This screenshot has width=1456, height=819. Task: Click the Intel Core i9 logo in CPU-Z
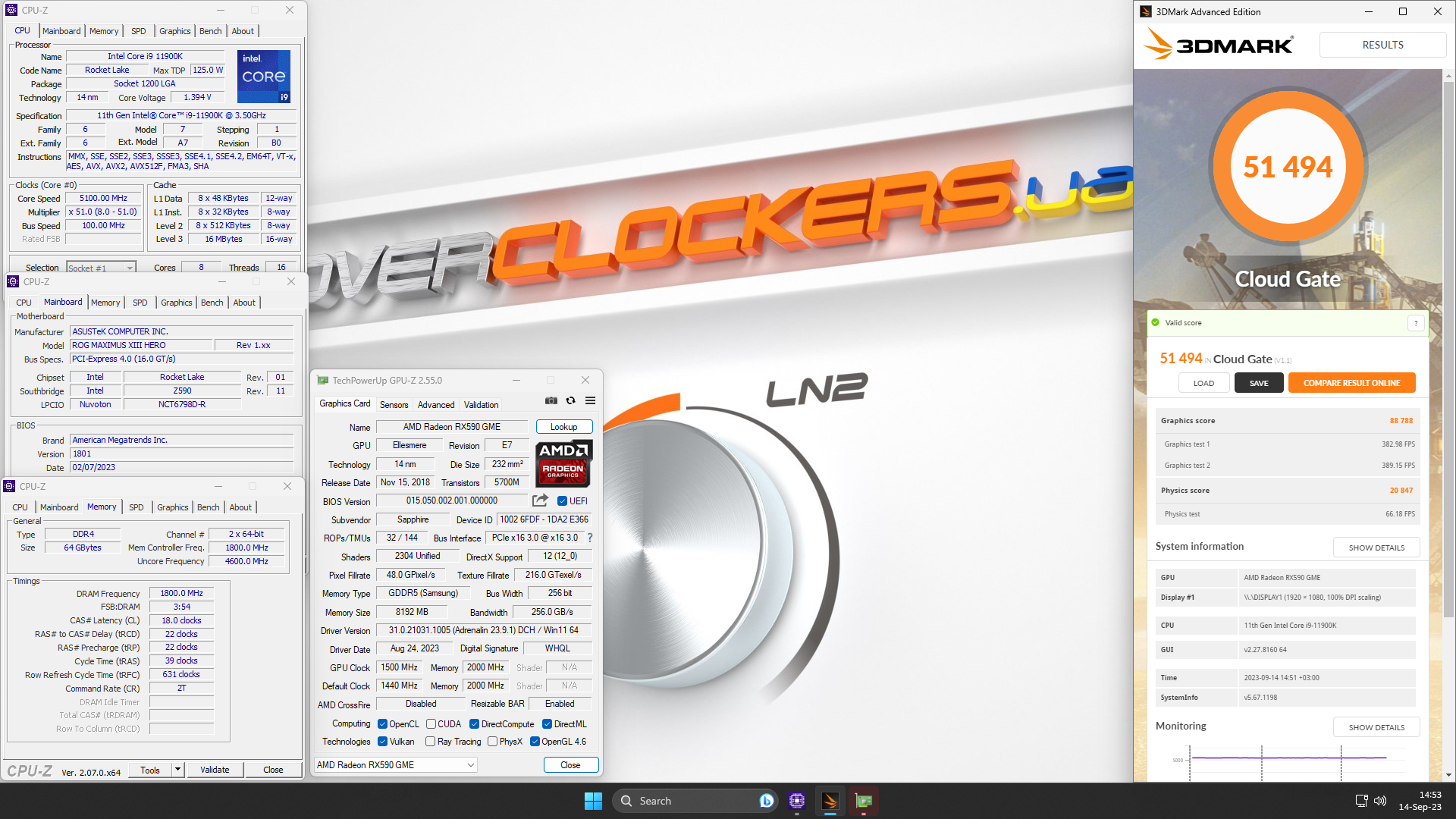click(264, 77)
